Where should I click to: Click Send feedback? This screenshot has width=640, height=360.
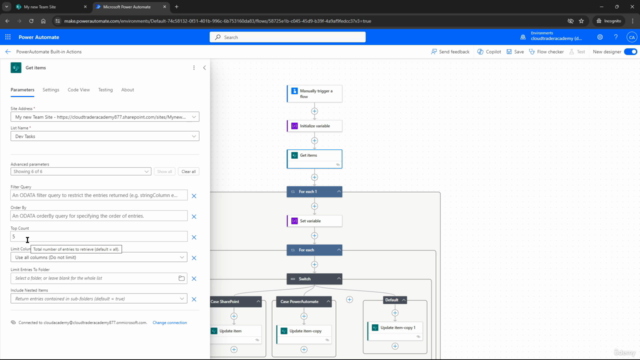[x=450, y=52]
